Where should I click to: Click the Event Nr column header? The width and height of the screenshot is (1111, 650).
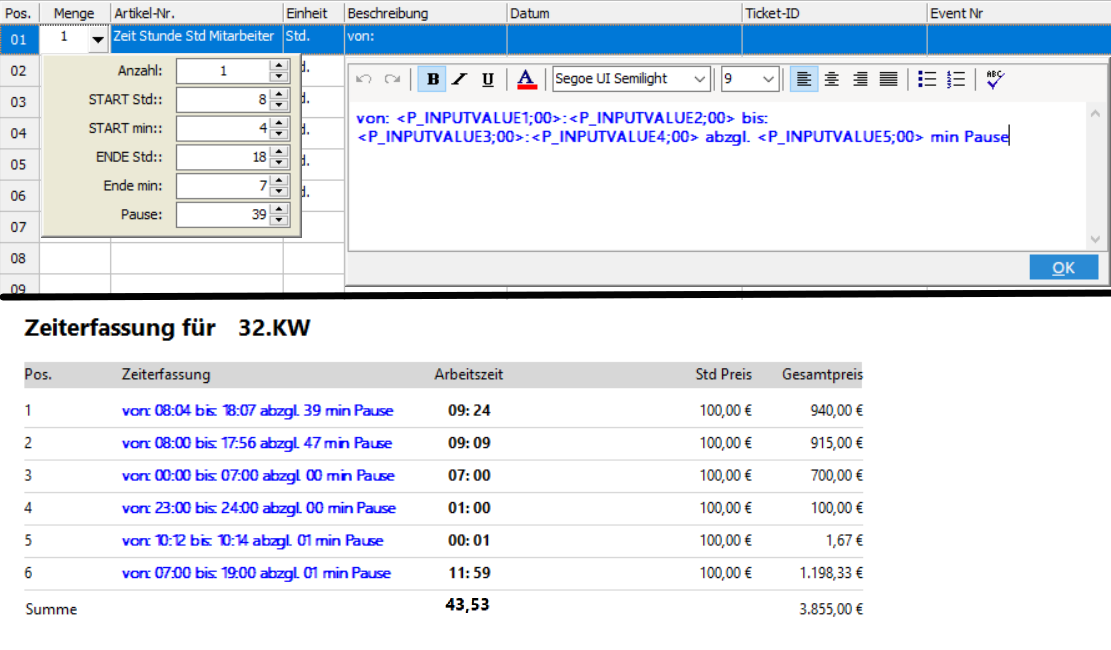click(1018, 13)
